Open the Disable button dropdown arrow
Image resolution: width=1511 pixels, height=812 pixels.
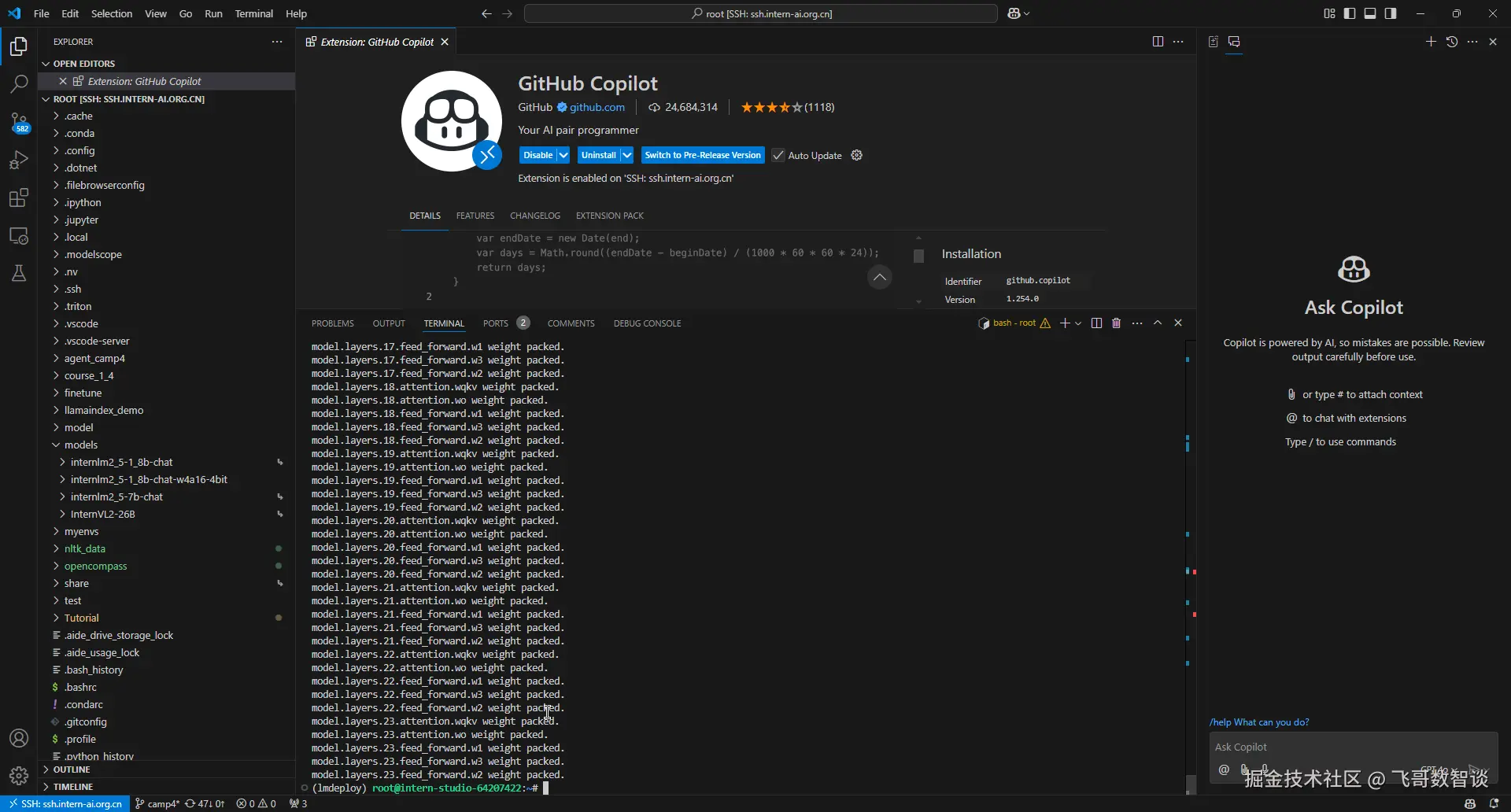(x=563, y=155)
